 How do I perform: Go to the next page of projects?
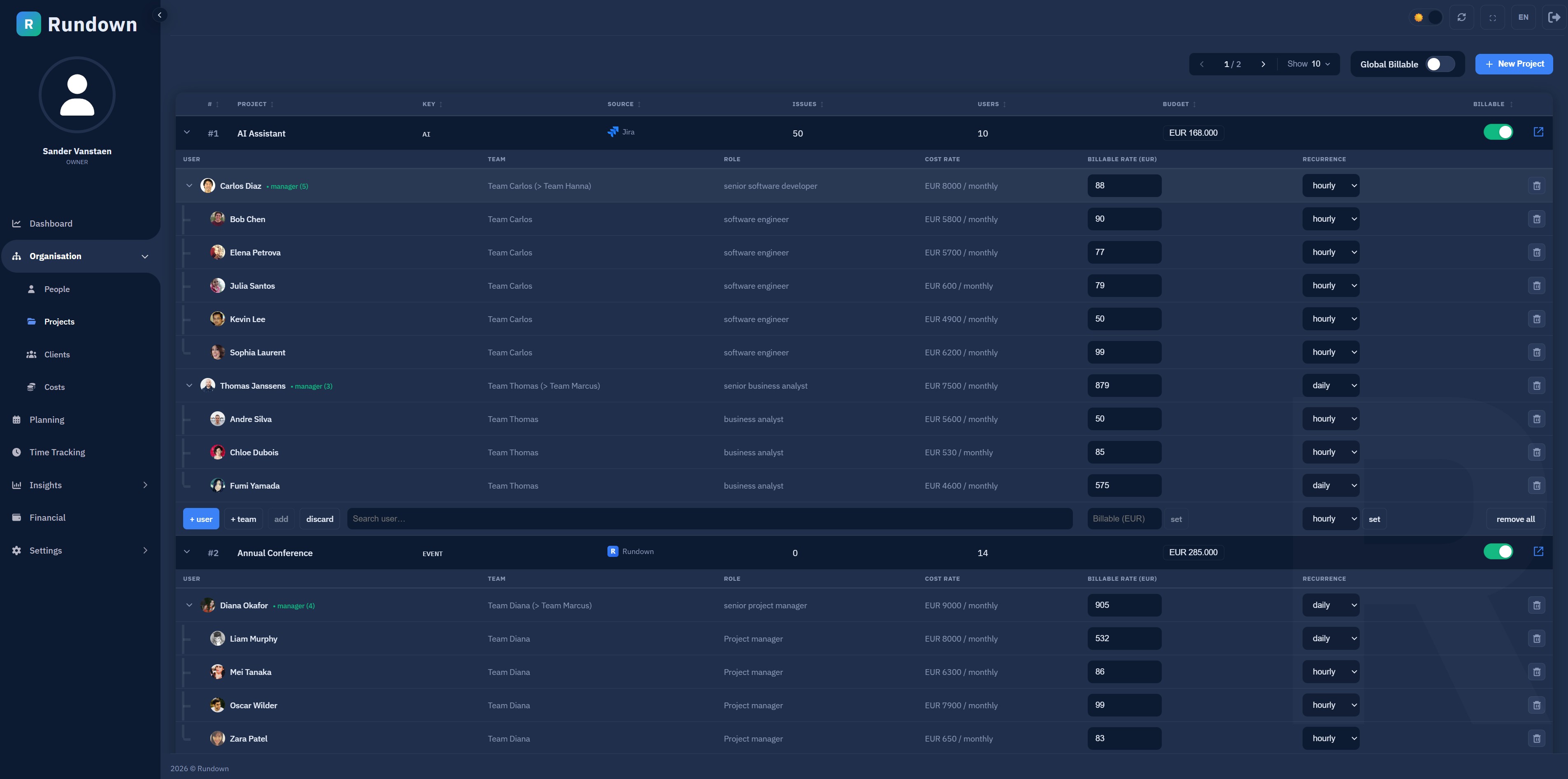(1263, 64)
